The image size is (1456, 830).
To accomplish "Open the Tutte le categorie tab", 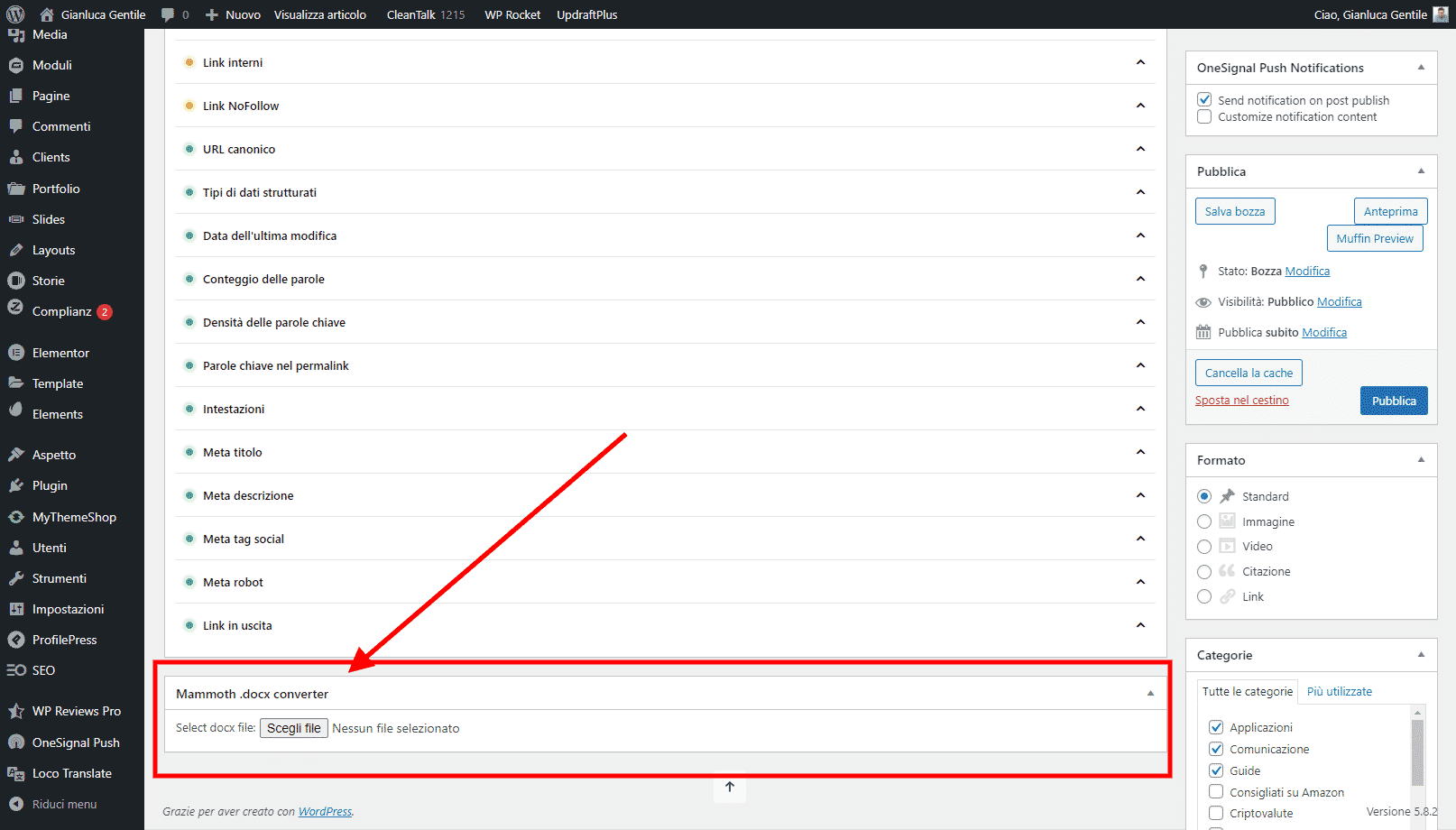I will click(1248, 692).
